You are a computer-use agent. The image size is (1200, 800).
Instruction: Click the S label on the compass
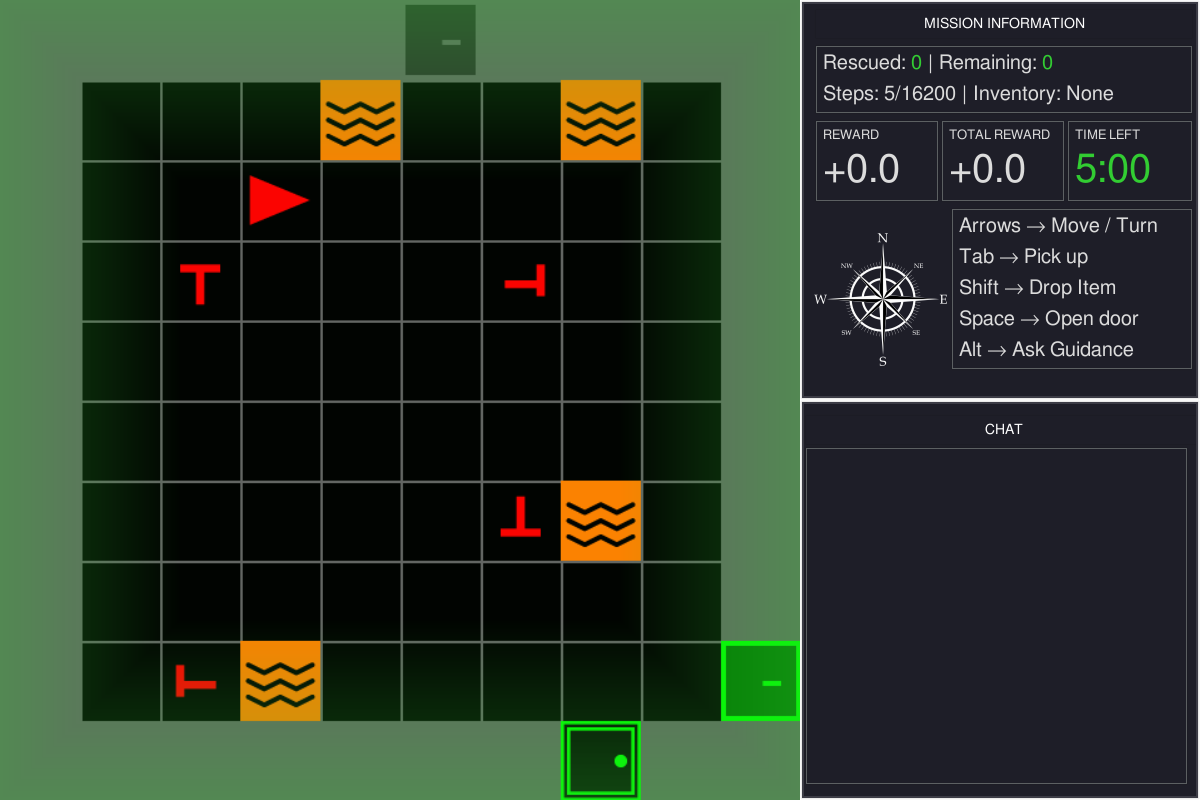click(x=883, y=362)
